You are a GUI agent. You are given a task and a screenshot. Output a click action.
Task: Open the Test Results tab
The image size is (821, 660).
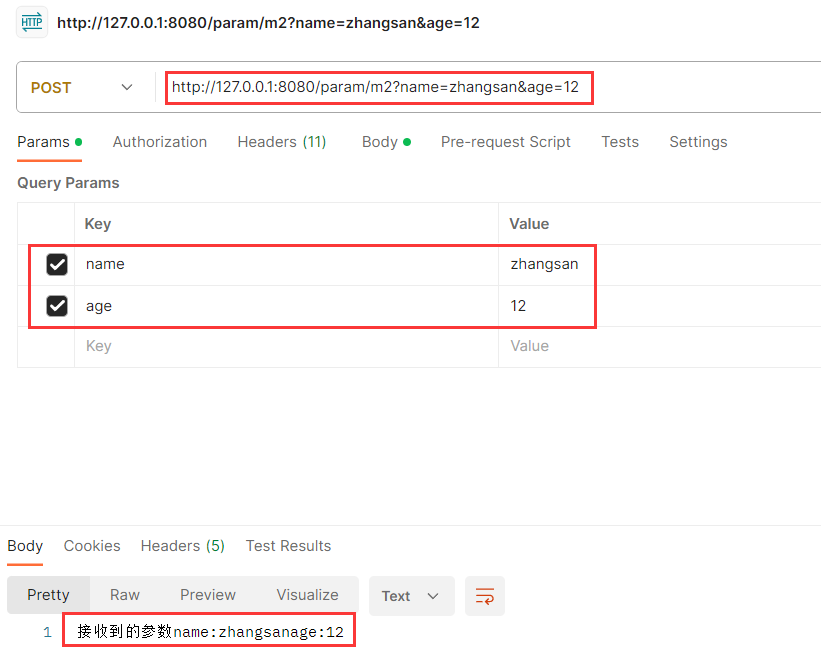click(289, 546)
